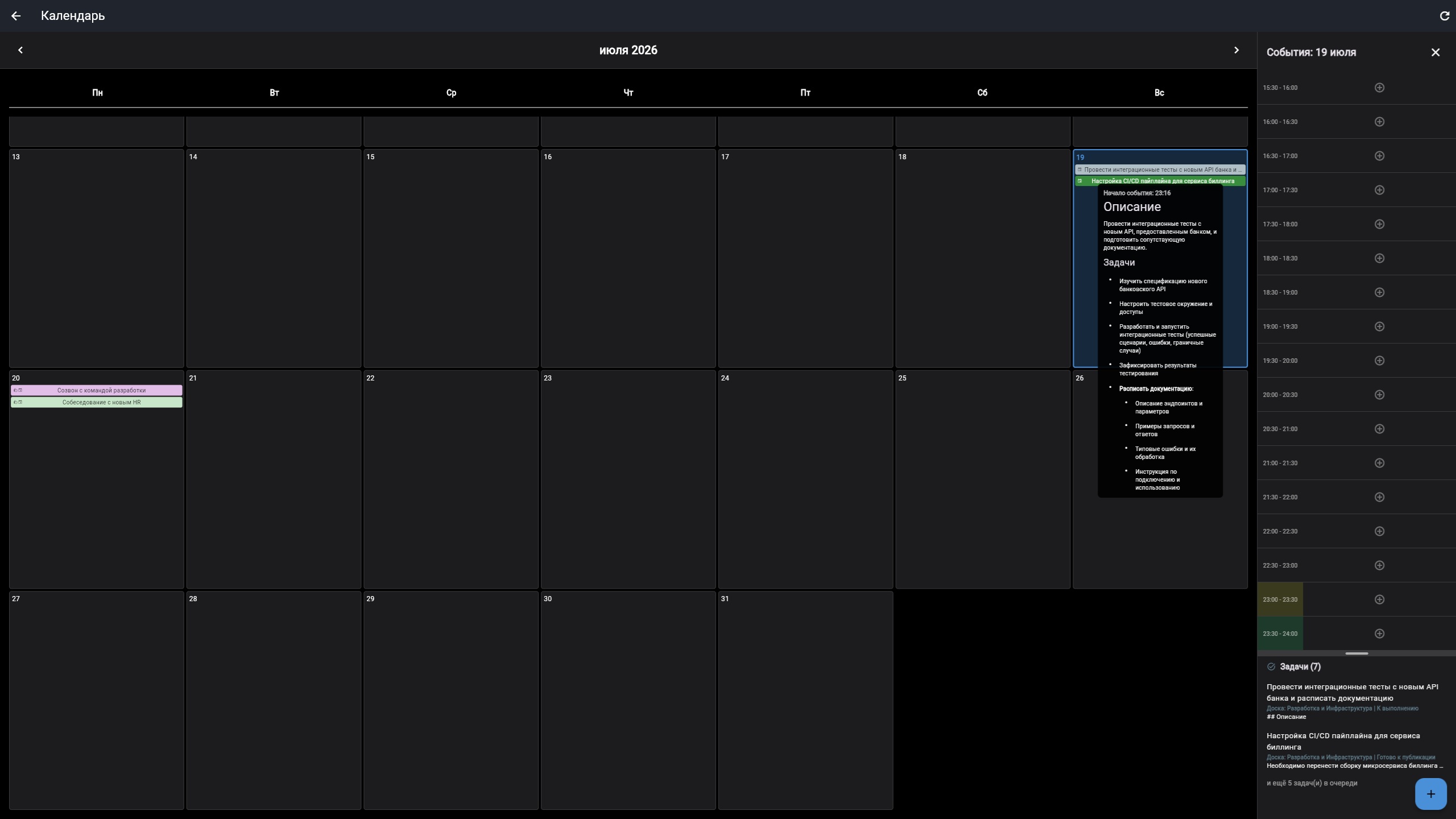Image resolution: width=1456 pixels, height=819 pixels.
Task: Select July 18 in the calendar
Action: click(983, 258)
